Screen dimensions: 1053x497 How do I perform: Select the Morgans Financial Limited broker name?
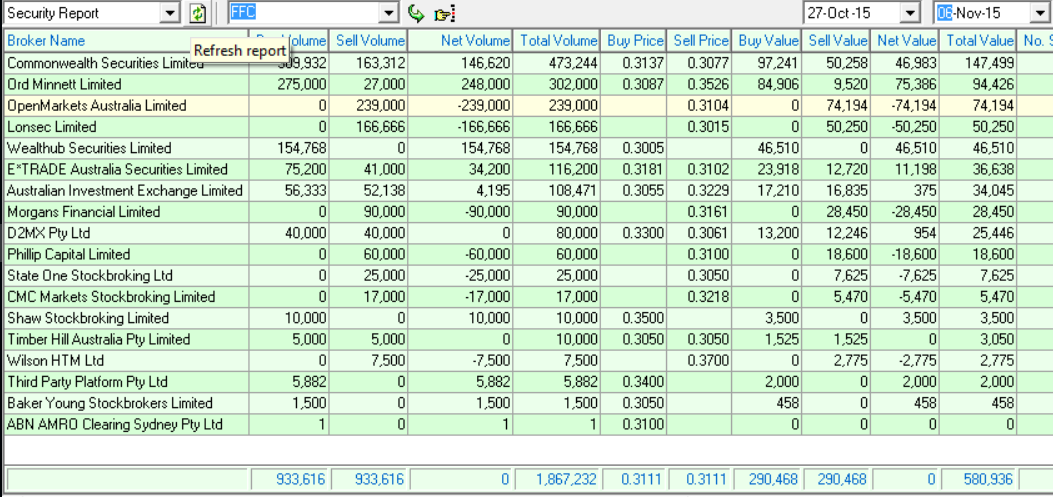83,212
